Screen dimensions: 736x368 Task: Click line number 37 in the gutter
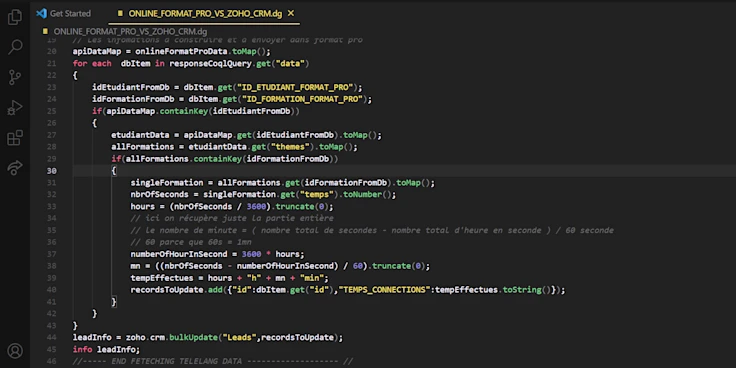[x=52, y=254]
